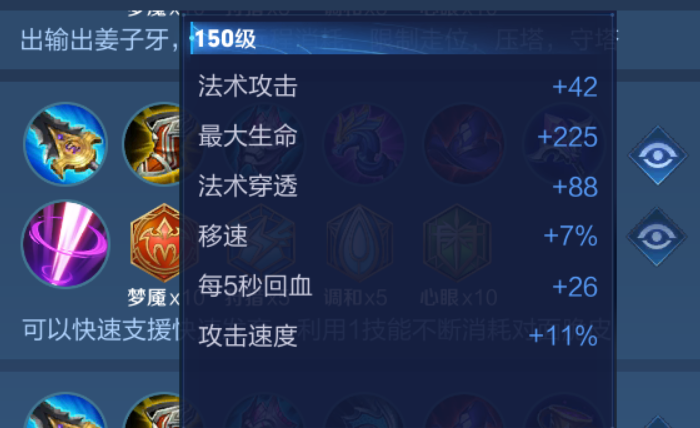Select the 最大生命 +225 stat row
The width and height of the screenshot is (700, 428).
(398, 136)
